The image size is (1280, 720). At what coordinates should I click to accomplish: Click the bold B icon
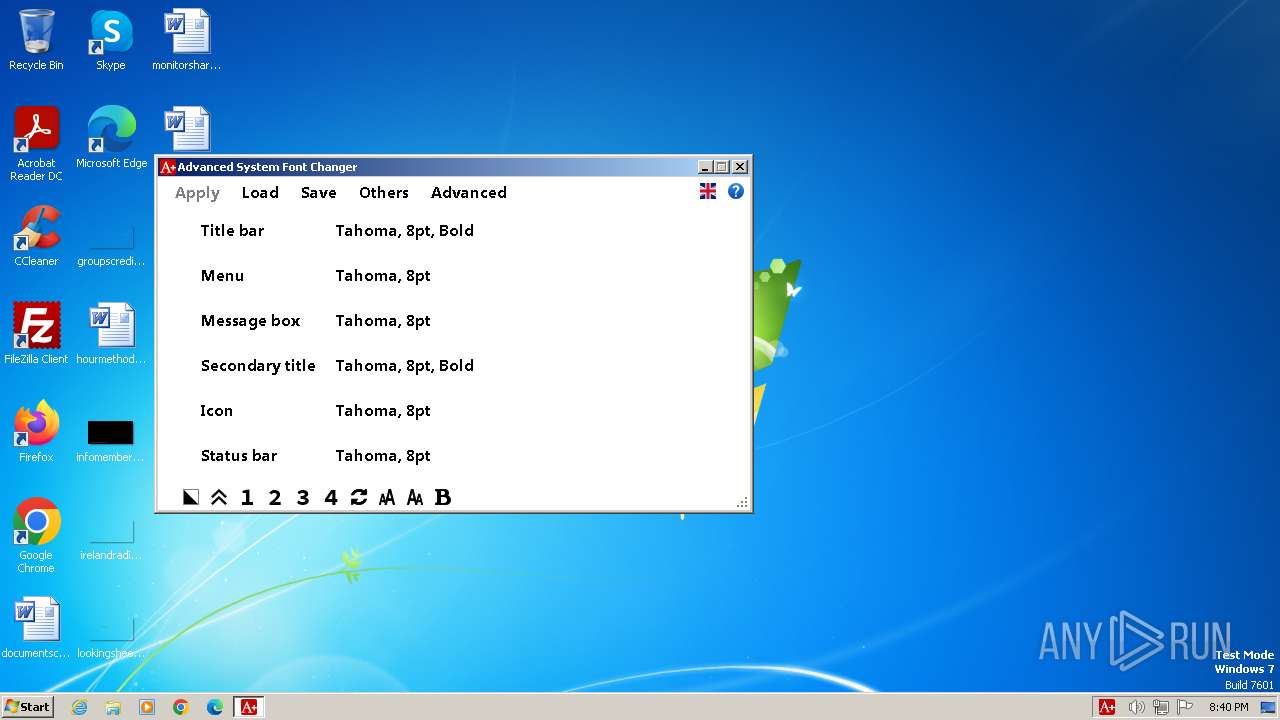(x=443, y=497)
